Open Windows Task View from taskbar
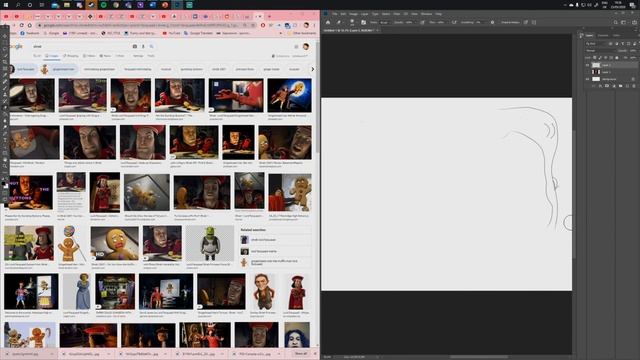 42,5
